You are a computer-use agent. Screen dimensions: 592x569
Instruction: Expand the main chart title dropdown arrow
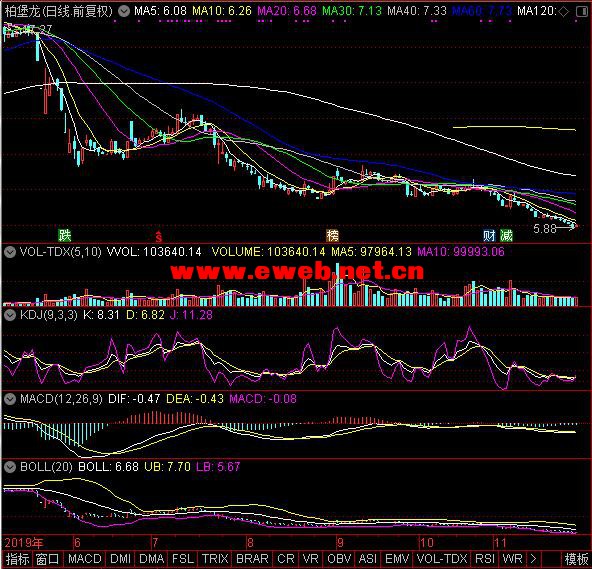(123, 11)
